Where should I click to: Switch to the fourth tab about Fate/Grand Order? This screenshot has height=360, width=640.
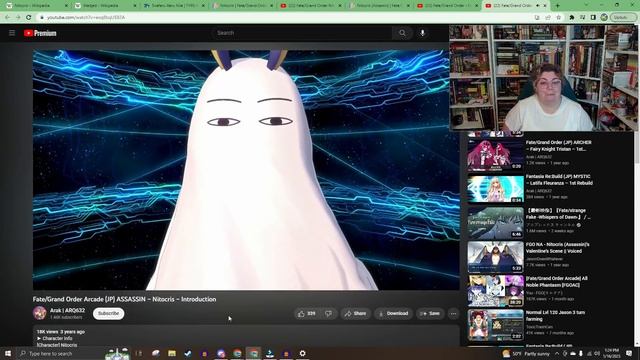(x=241, y=6)
